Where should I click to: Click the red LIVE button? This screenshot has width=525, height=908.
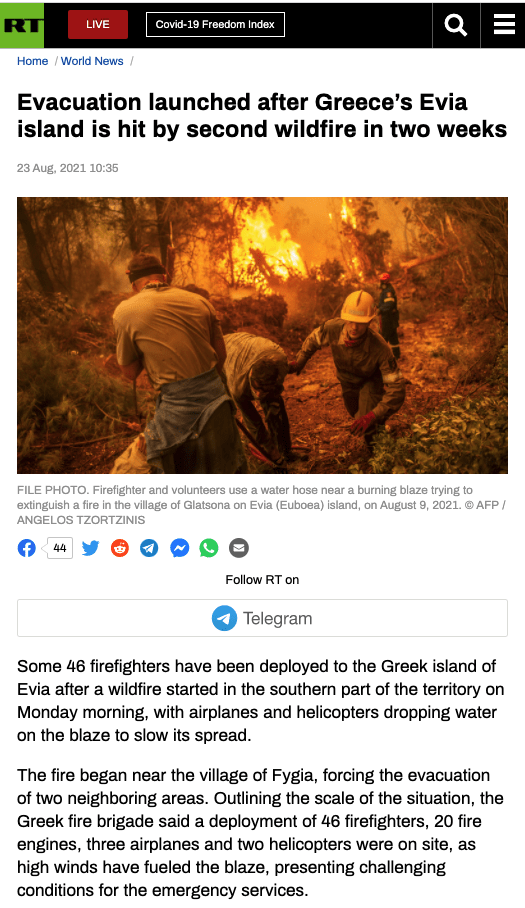click(98, 24)
